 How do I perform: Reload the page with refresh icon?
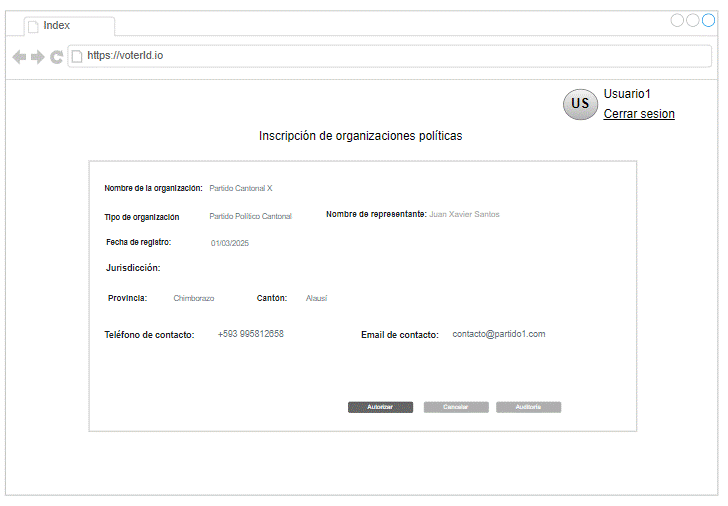[x=57, y=57]
